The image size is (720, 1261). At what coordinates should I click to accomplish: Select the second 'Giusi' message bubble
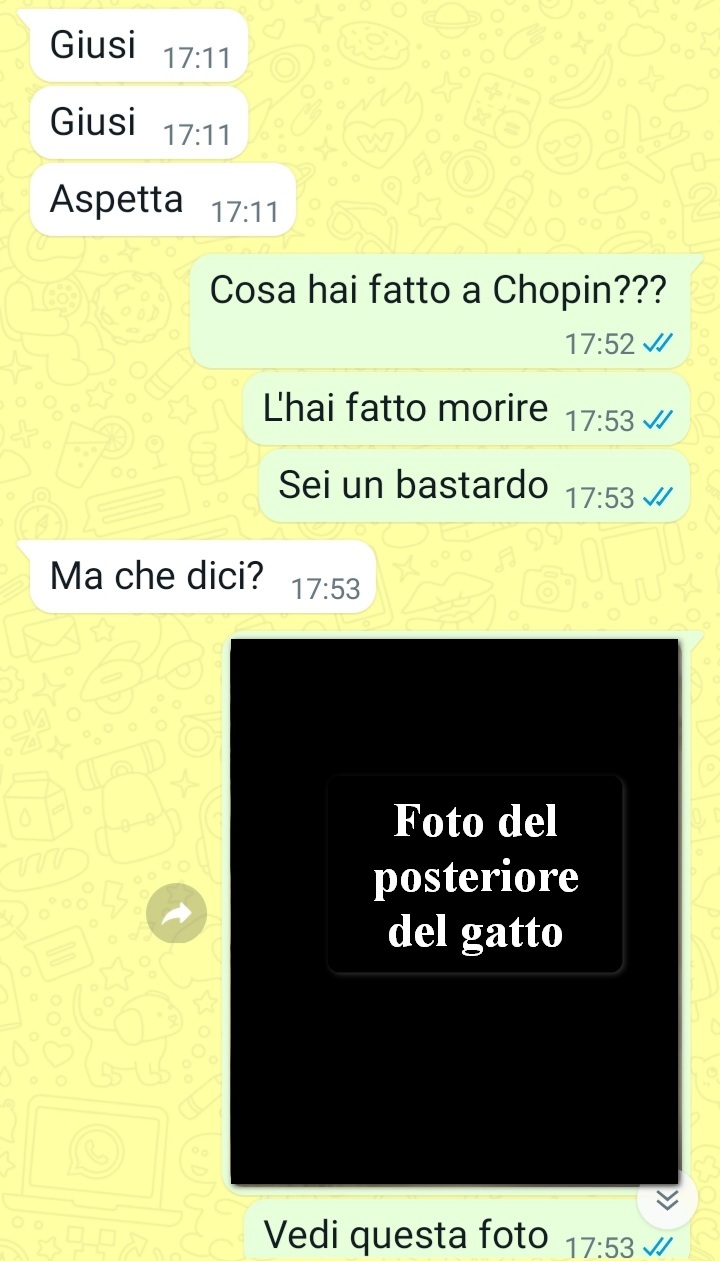point(139,123)
